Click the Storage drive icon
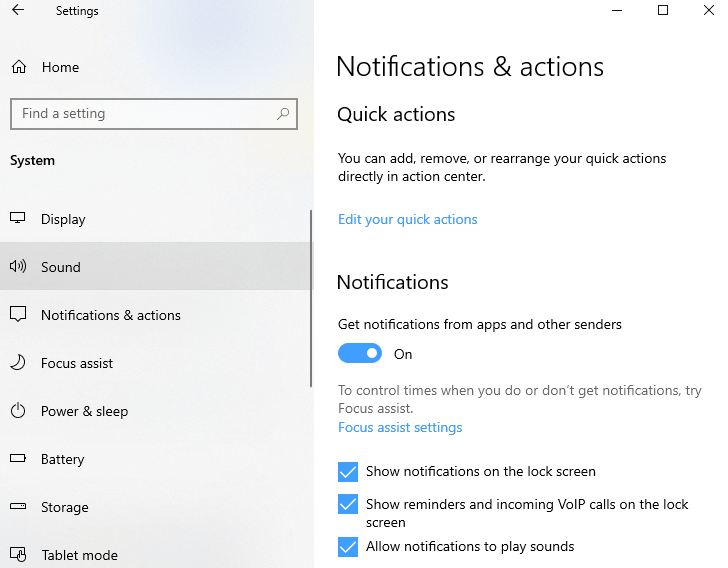This screenshot has width=728, height=568. click(x=18, y=506)
